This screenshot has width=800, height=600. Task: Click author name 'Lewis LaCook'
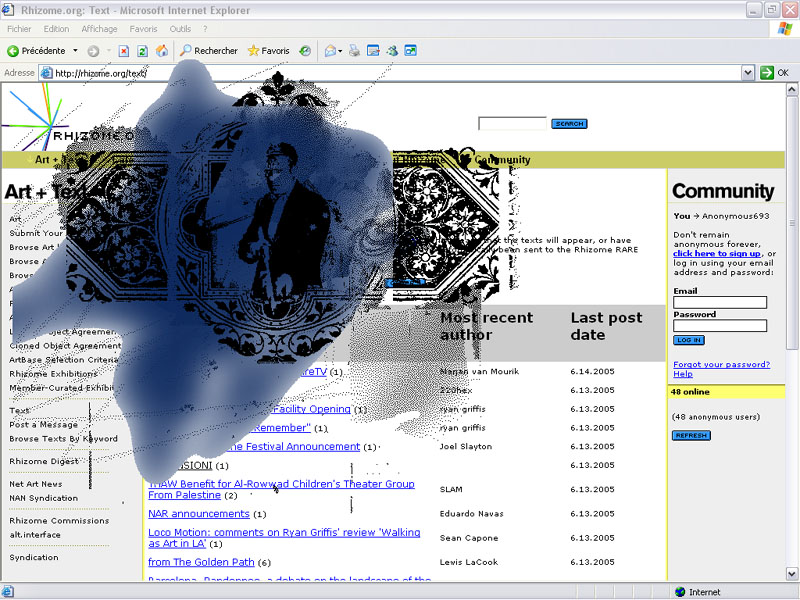tap(468, 562)
